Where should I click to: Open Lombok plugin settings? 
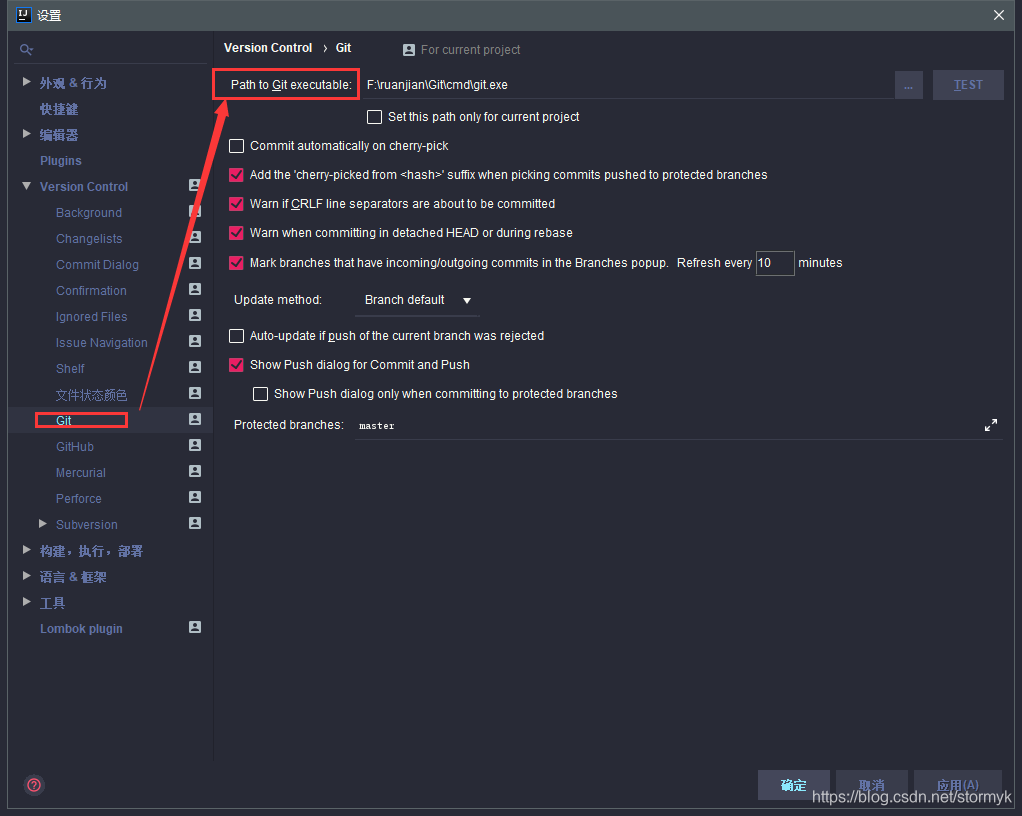[81, 628]
